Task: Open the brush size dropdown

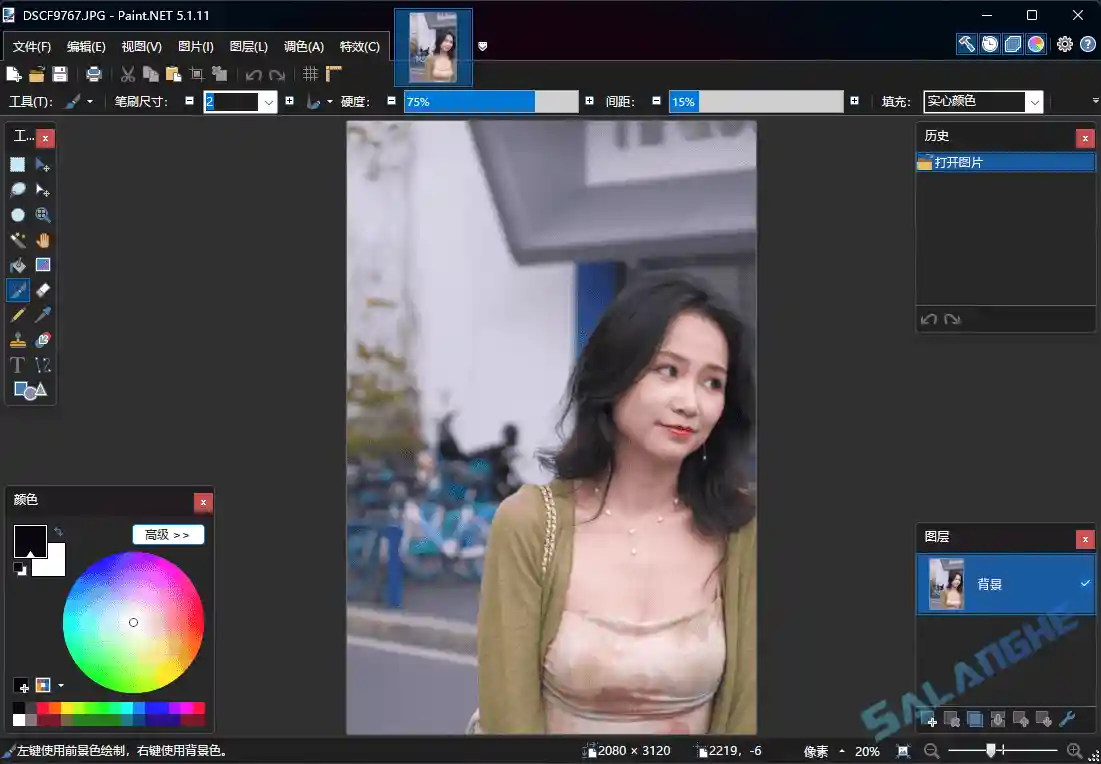Action: 268,101
